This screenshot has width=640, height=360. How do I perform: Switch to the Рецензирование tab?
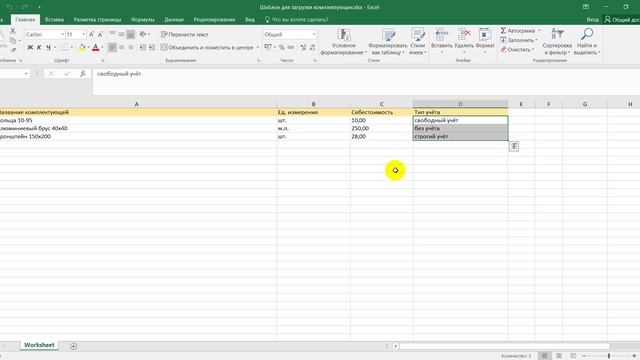pyautogui.click(x=214, y=20)
